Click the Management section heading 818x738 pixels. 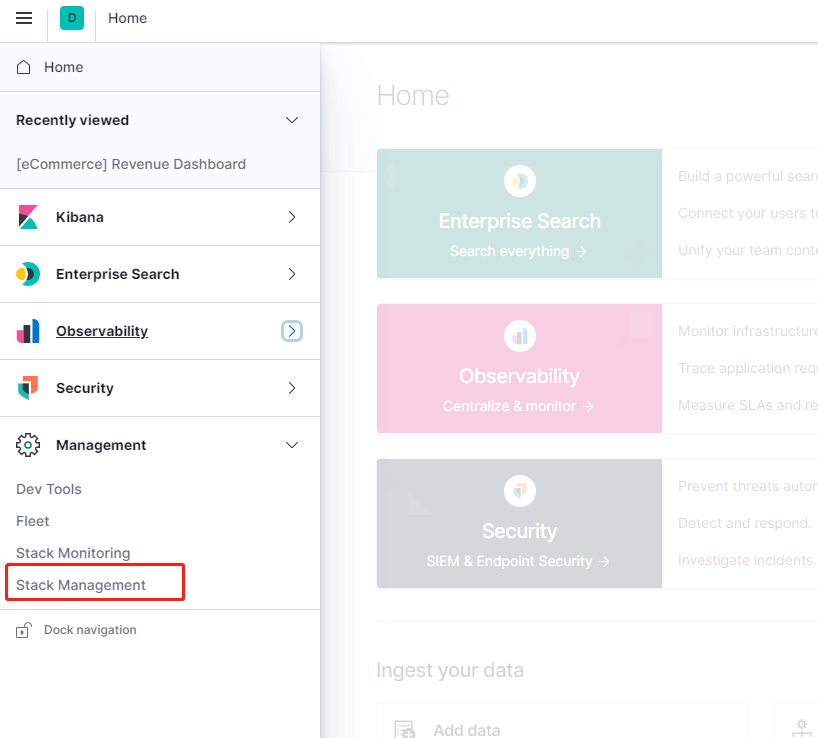tap(101, 445)
